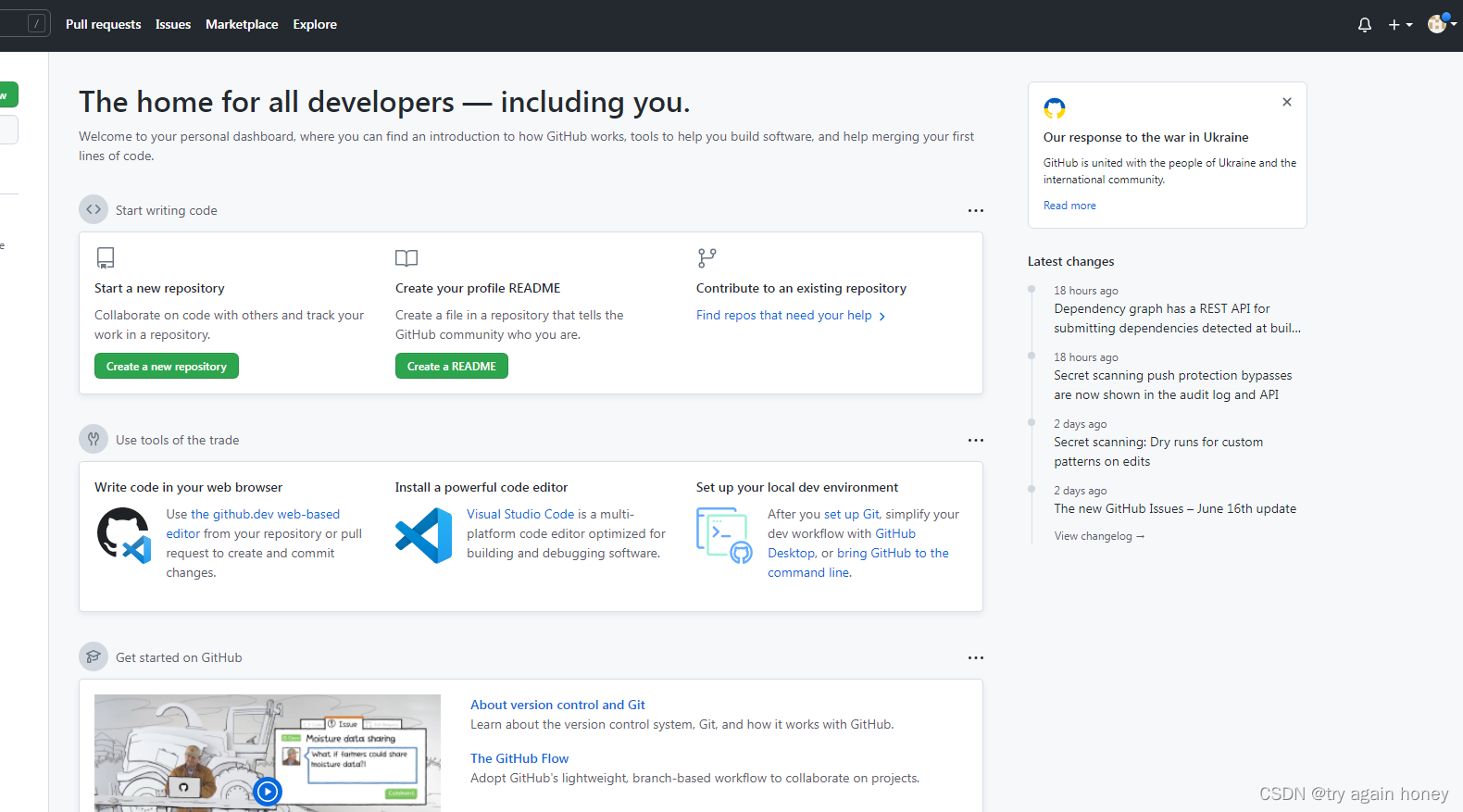Click the repository book icon

pyautogui.click(x=106, y=257)
